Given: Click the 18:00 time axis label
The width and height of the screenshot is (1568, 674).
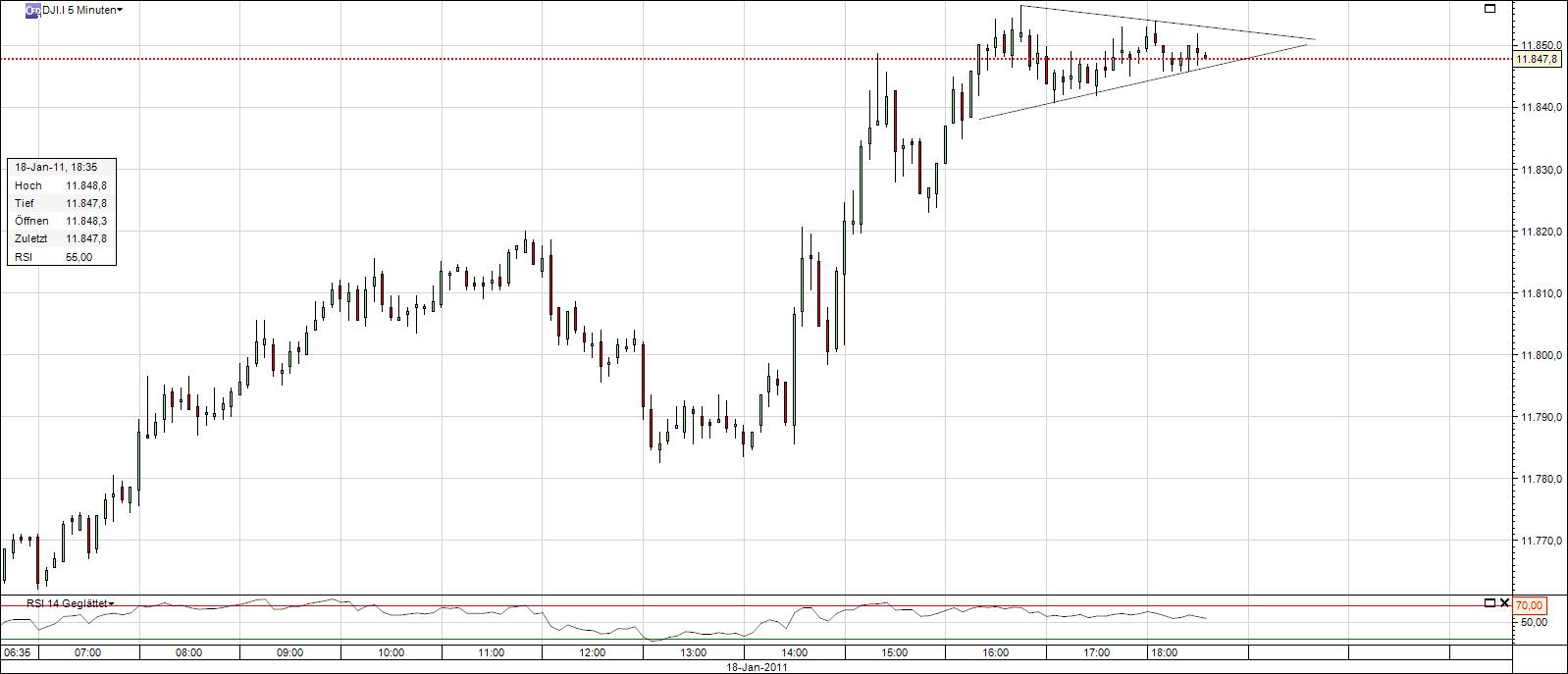Looking at the screenshot, I should [1164, 652].
